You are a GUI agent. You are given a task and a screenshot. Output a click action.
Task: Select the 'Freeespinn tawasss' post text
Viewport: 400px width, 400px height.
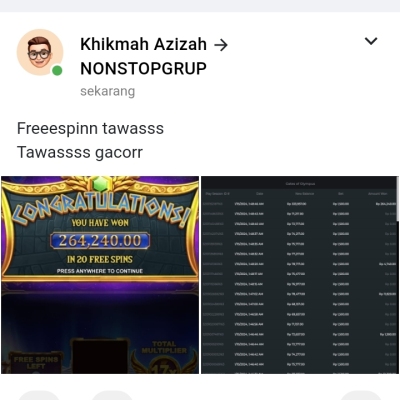[x=90, y=128]
